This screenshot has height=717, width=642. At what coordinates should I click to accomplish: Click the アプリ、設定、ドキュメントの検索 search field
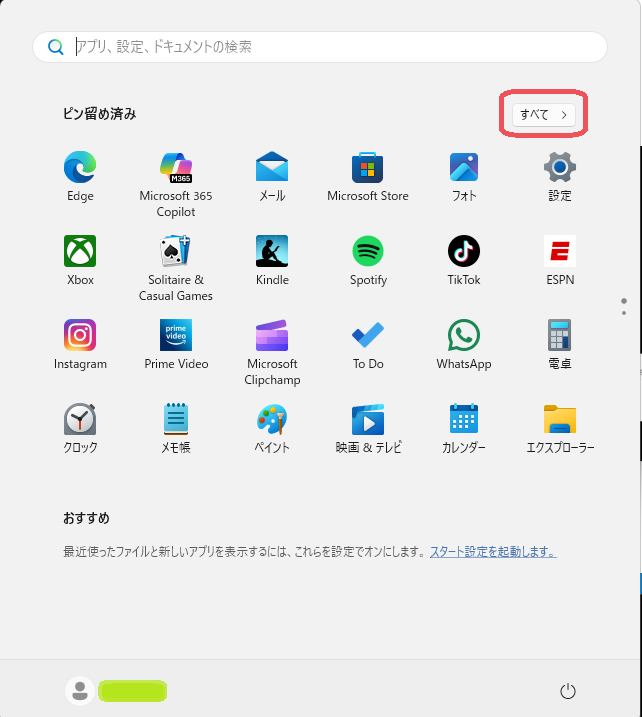pos(320,47)
